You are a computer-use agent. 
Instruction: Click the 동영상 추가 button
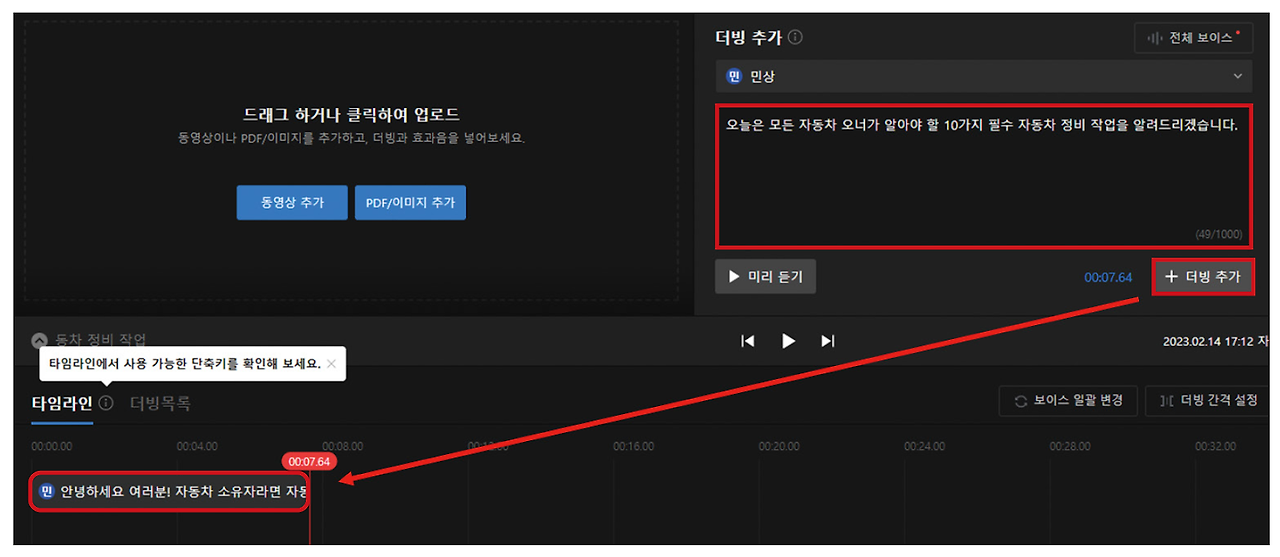click(x=292, y=202)
